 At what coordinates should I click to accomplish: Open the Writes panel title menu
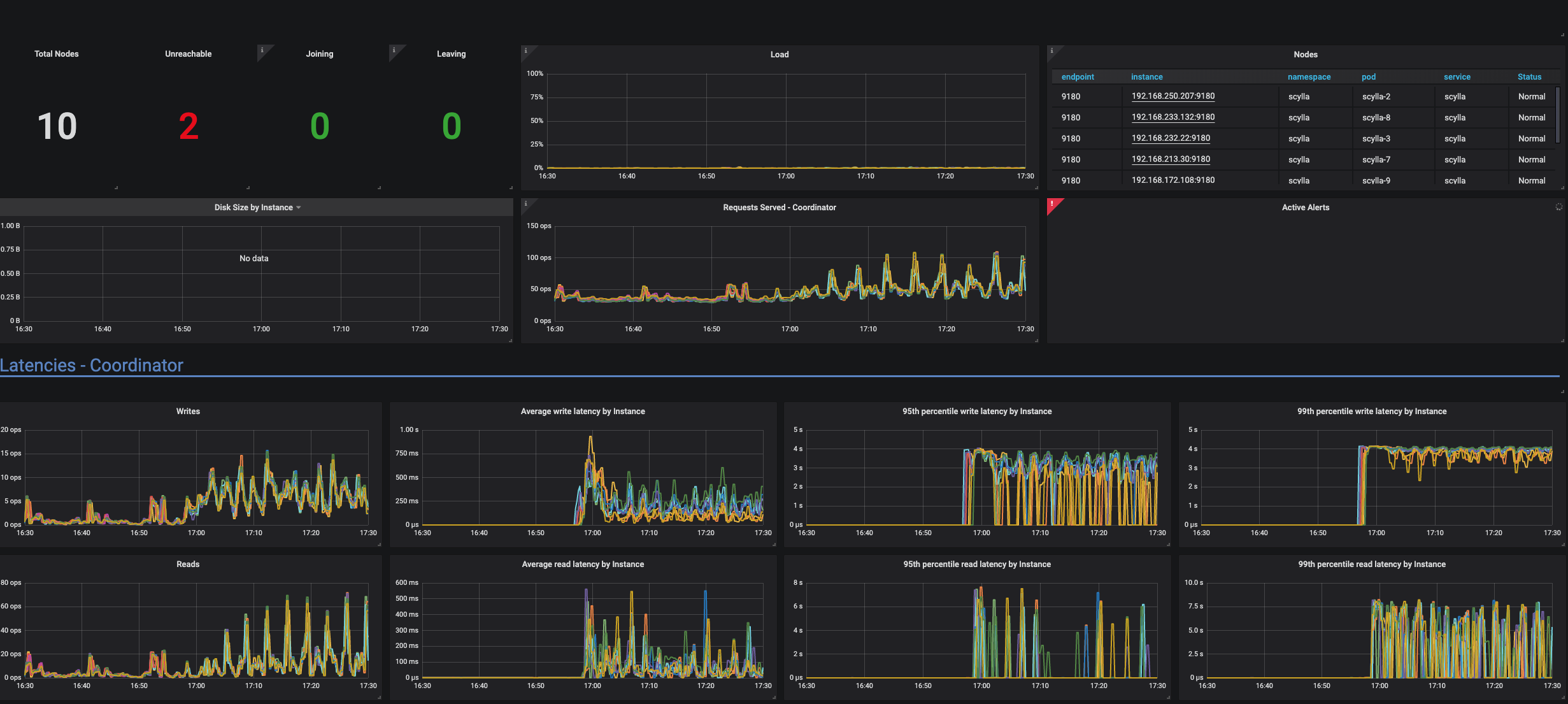coord(188,411)
